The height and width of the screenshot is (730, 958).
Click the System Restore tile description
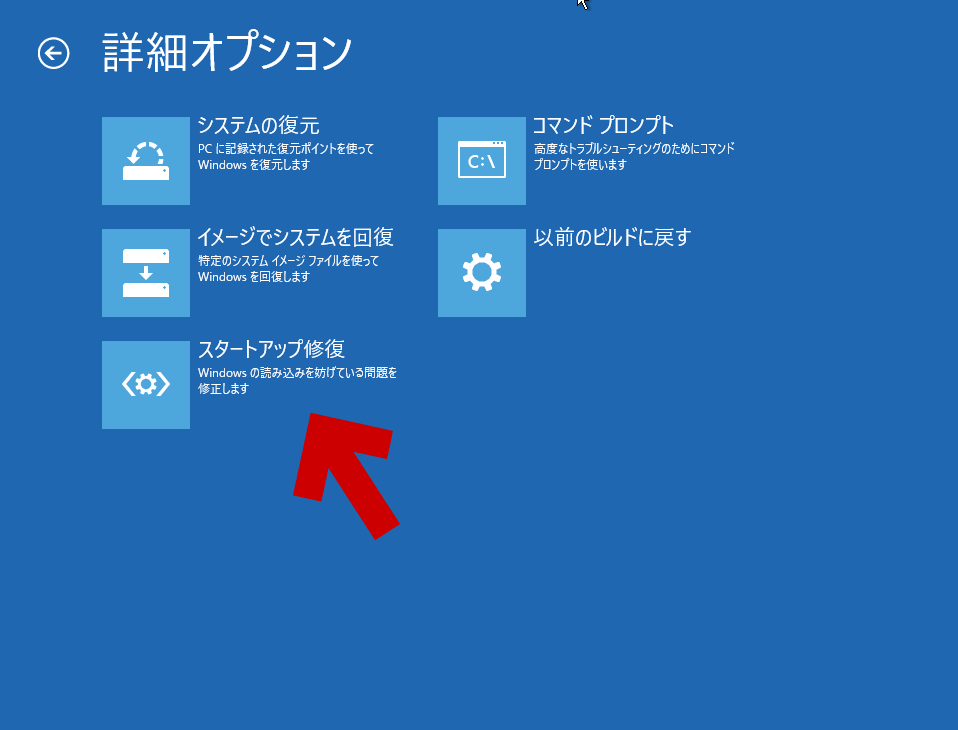284,157
